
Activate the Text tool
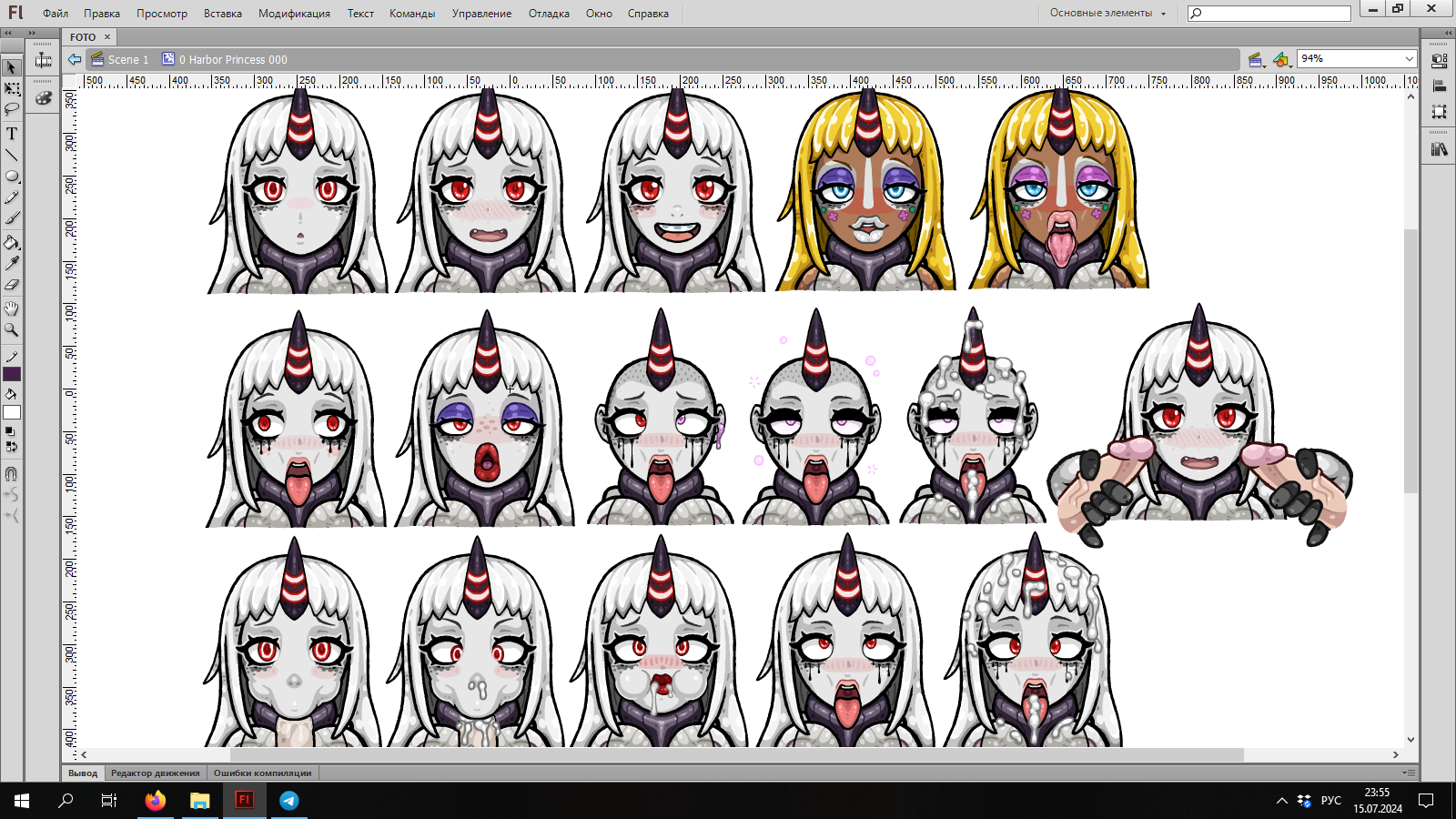tap(12, 134)
